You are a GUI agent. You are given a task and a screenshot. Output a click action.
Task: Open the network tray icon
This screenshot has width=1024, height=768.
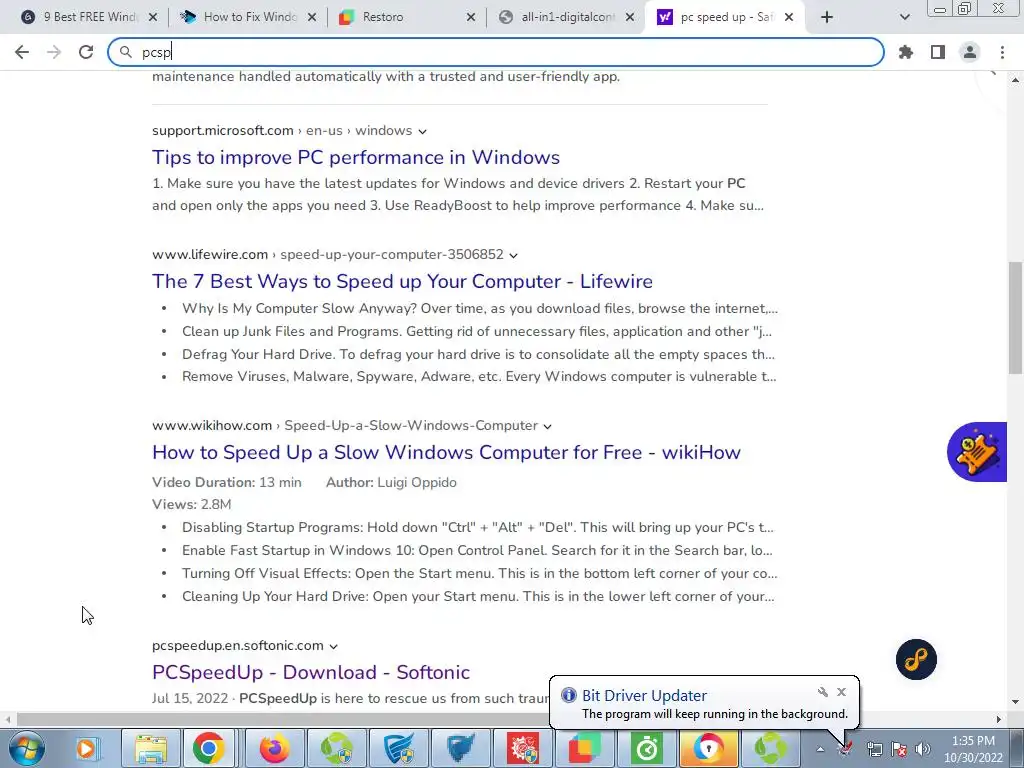[x=874, y=749]
